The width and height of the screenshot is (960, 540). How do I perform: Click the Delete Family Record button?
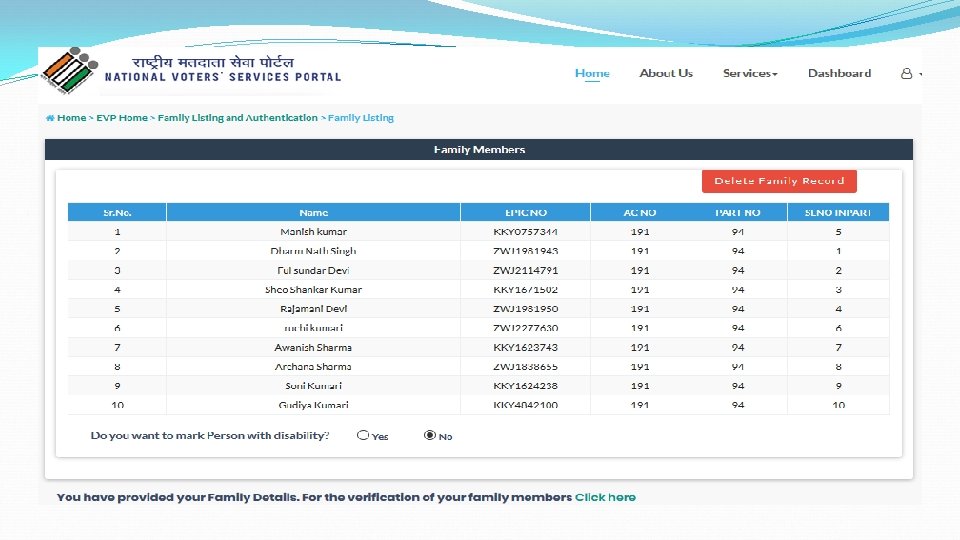click(x=779, y=181)
